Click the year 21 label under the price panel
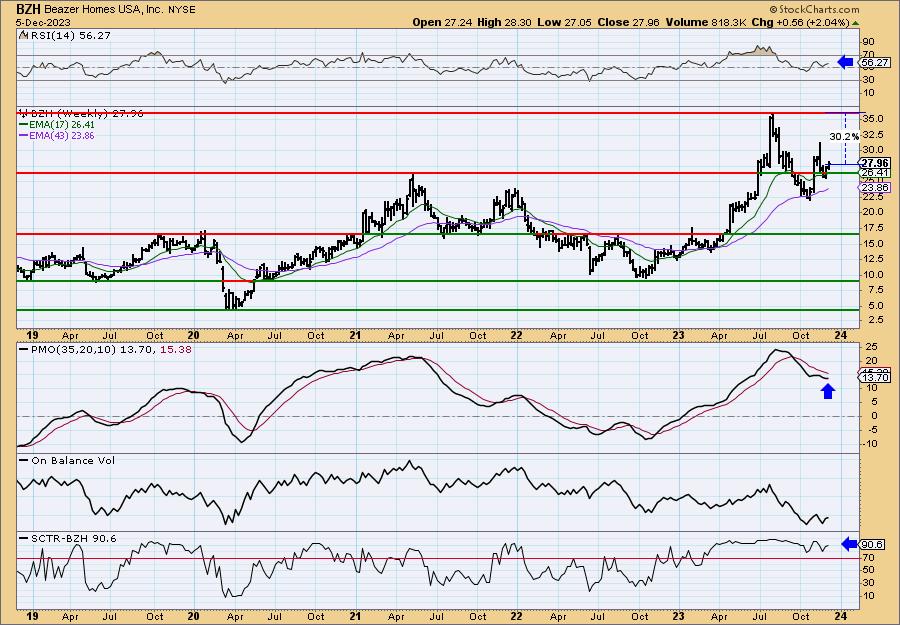Image resolution: width=900 pixels, height=625 pixels. pyautogui.click(x=355, y=335)
